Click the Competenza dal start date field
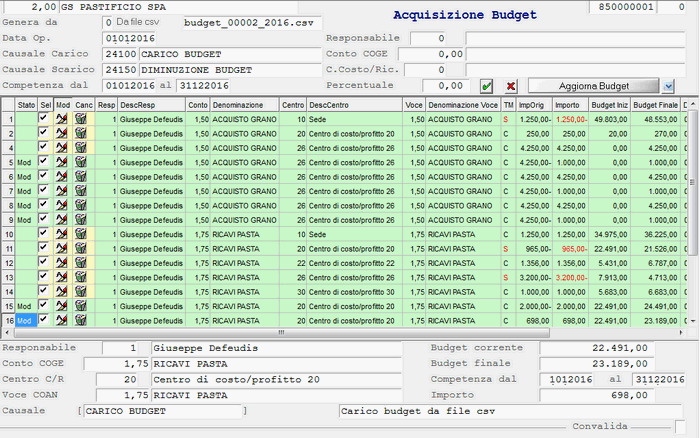700x438 pixels. [x=129, y=86]
